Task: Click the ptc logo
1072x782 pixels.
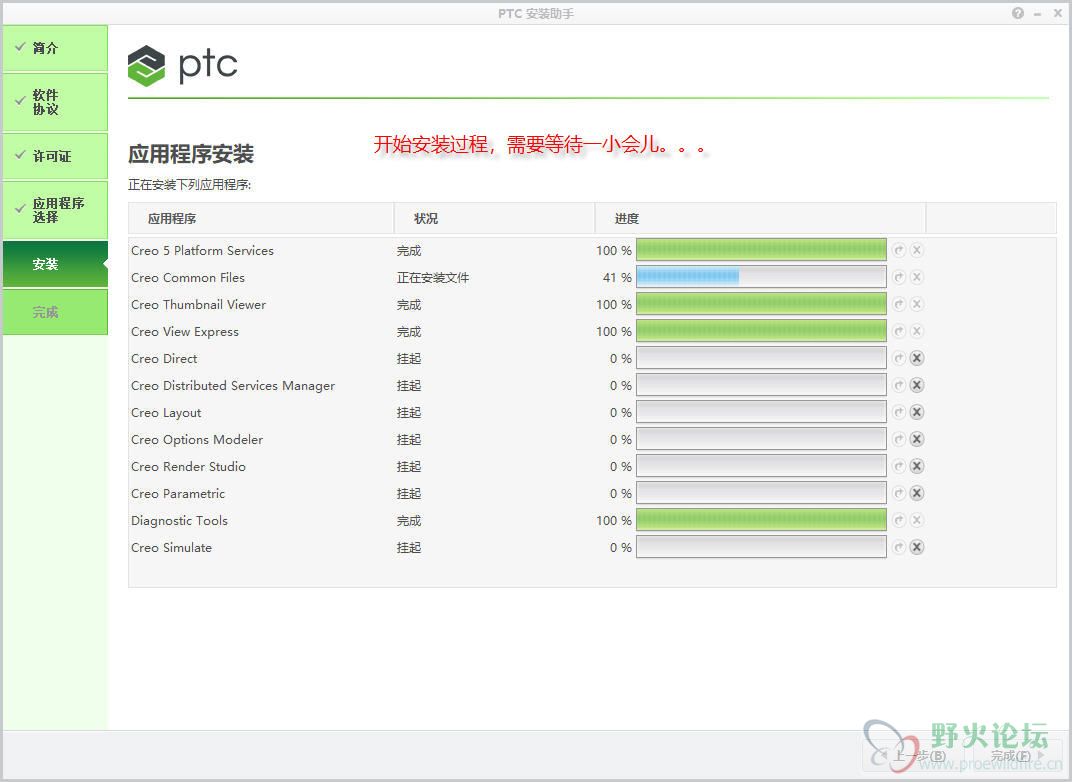Action: 183,66
